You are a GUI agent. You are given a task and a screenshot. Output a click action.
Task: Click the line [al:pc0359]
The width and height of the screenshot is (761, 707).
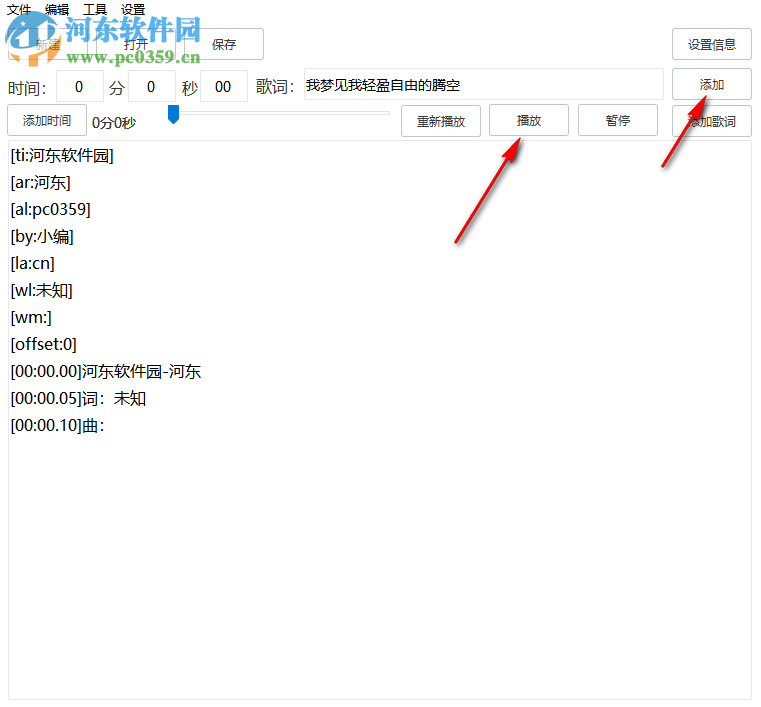coord(50,210)
